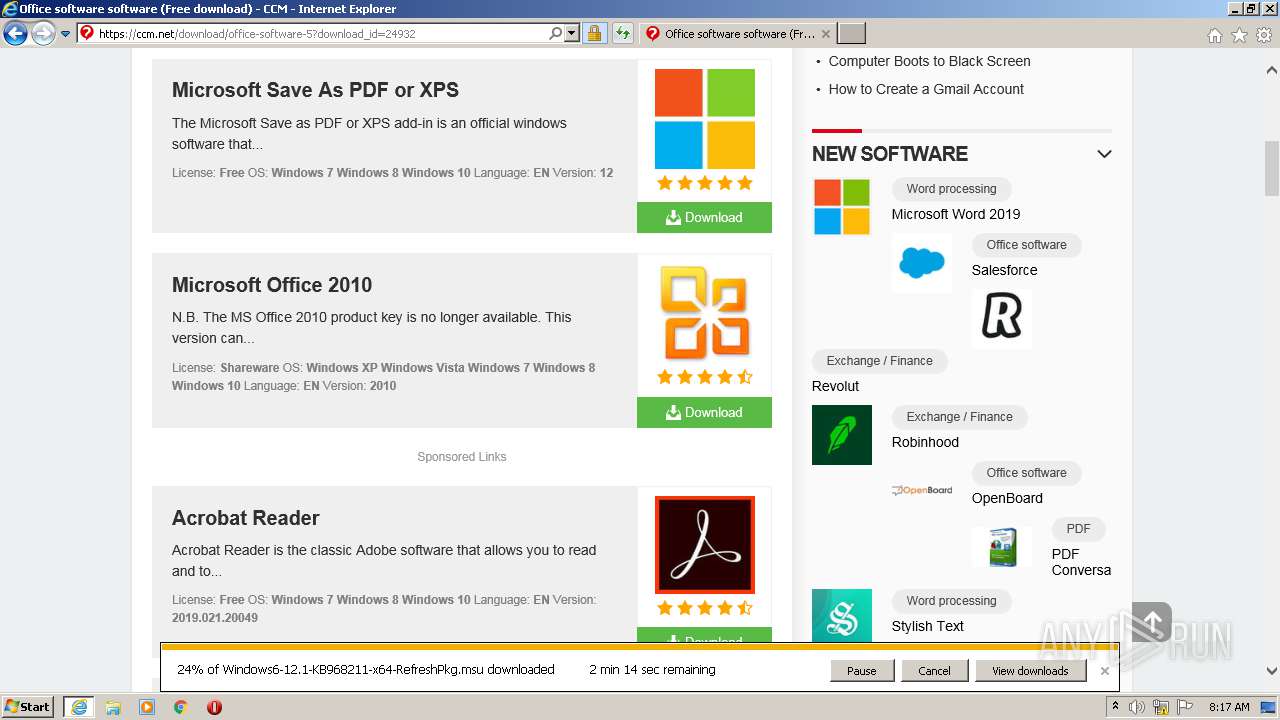Click the Microsoft Office 2010 logo
Image resolution: width=1280 pixels, height=720 pixels.
coord(705,313)
